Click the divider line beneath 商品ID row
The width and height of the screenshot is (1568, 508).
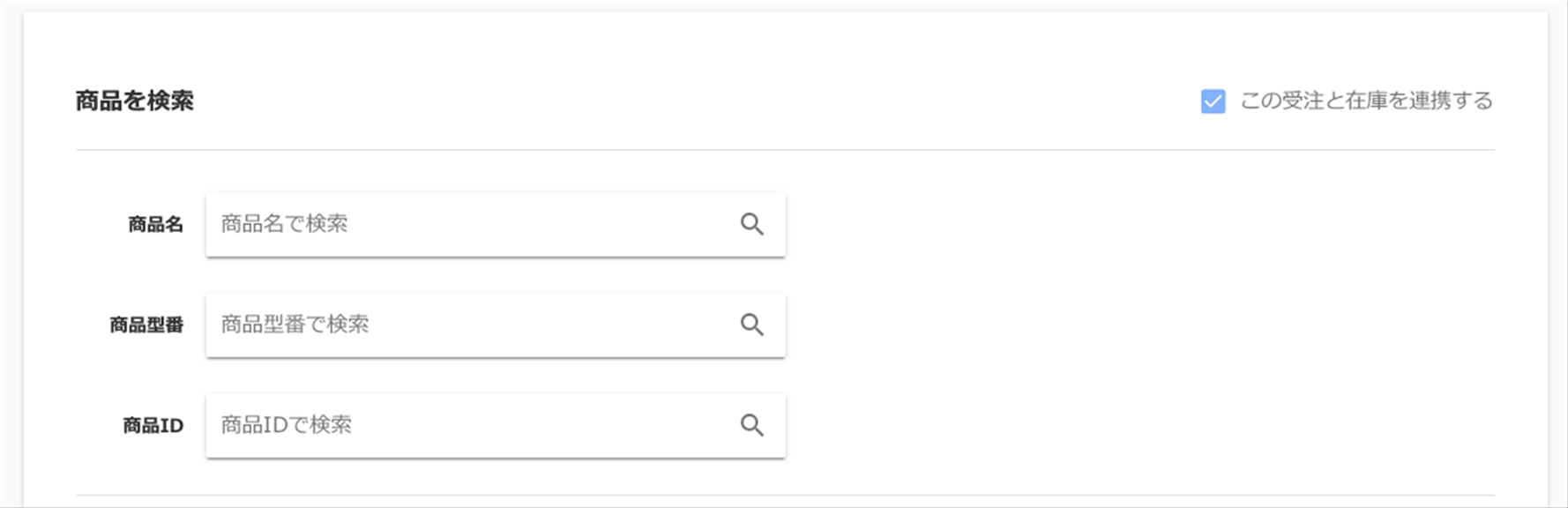tap(785, 495)
